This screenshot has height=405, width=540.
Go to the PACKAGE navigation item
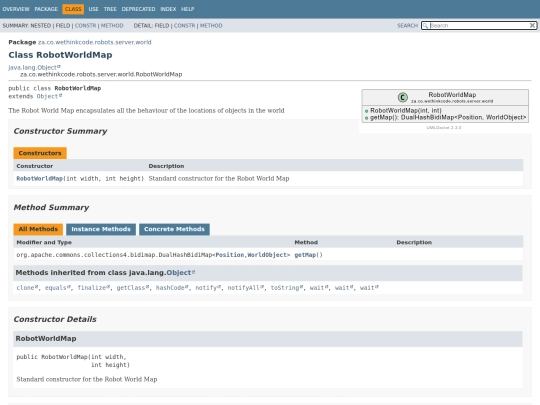point(46,9)
